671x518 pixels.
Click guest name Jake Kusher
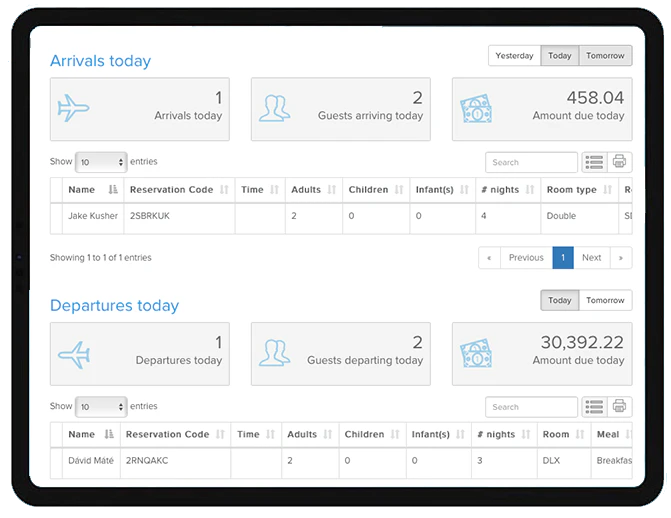[x=93, y=216]
